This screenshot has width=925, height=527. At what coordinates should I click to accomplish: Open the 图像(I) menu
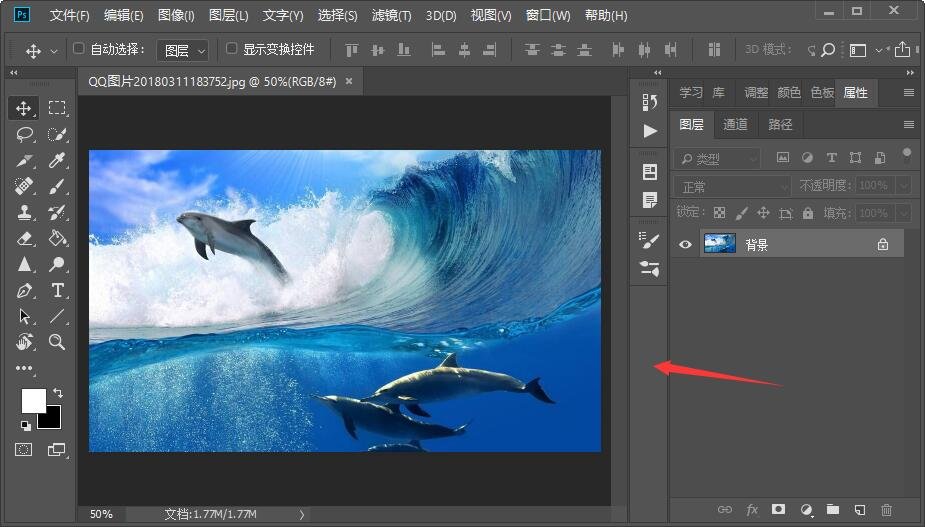click(x=176, y=15)
